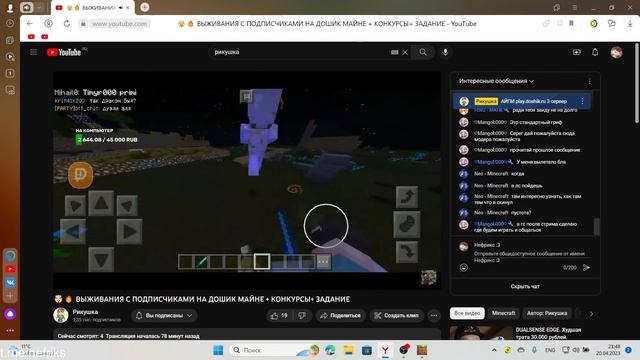This screenshot has width=640, height=360.
Task: Open the Рикушка channel name link
Action: (85, 312)
